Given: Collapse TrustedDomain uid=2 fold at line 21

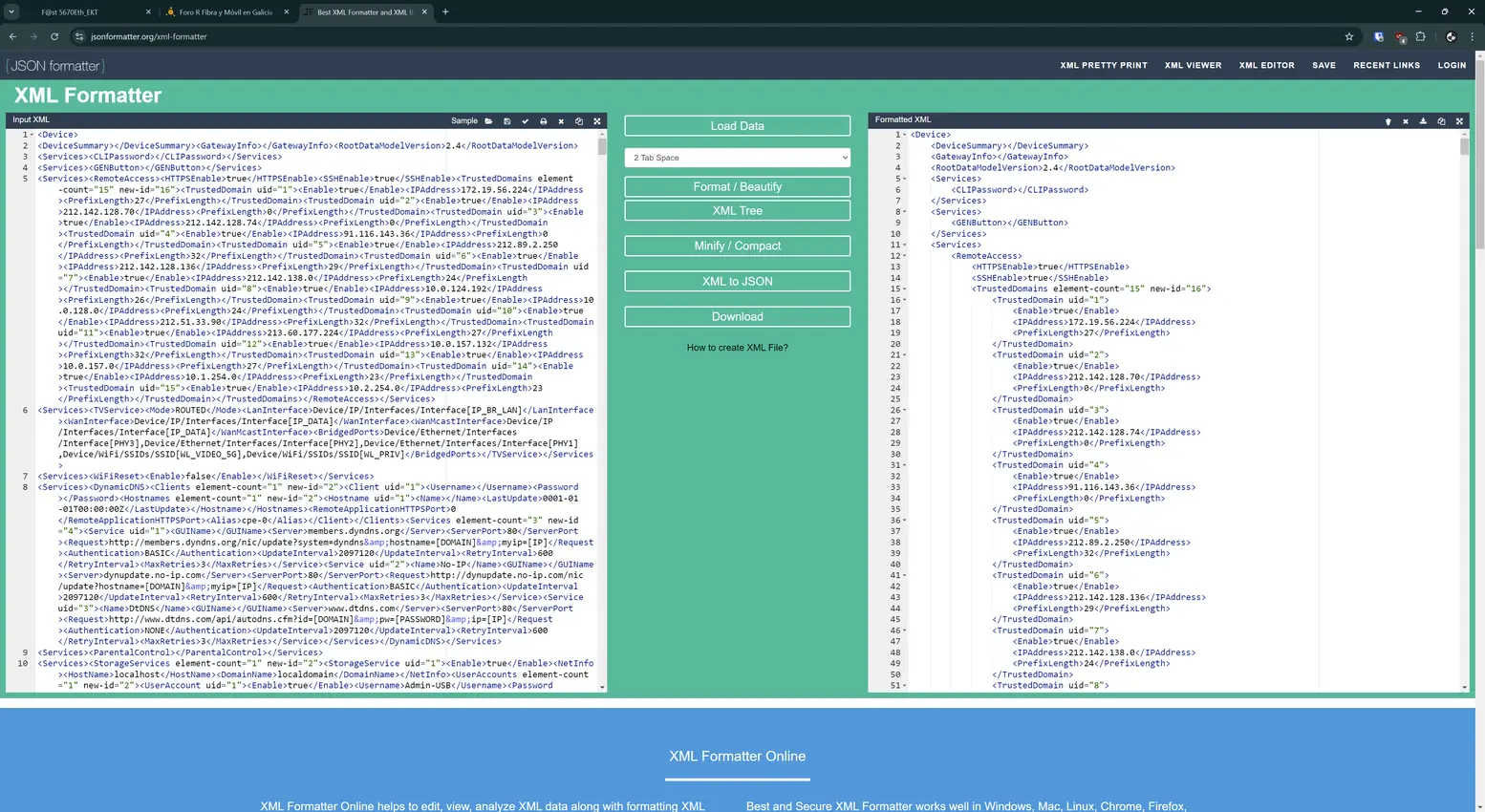Looking at the screenshot, I should pyautogui.click(x=904, y=355).
